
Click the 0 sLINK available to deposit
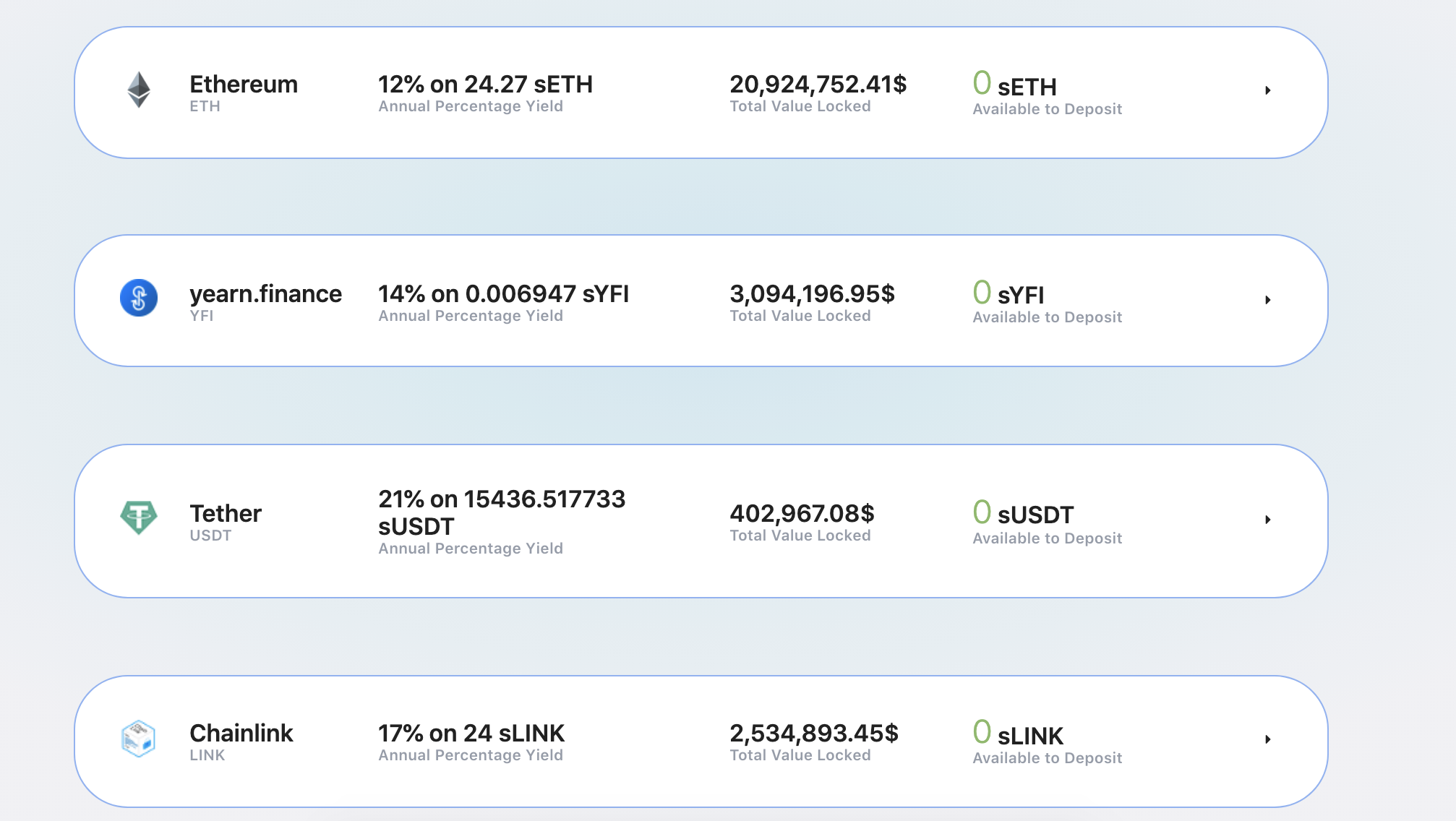[x=1019, y=734]
